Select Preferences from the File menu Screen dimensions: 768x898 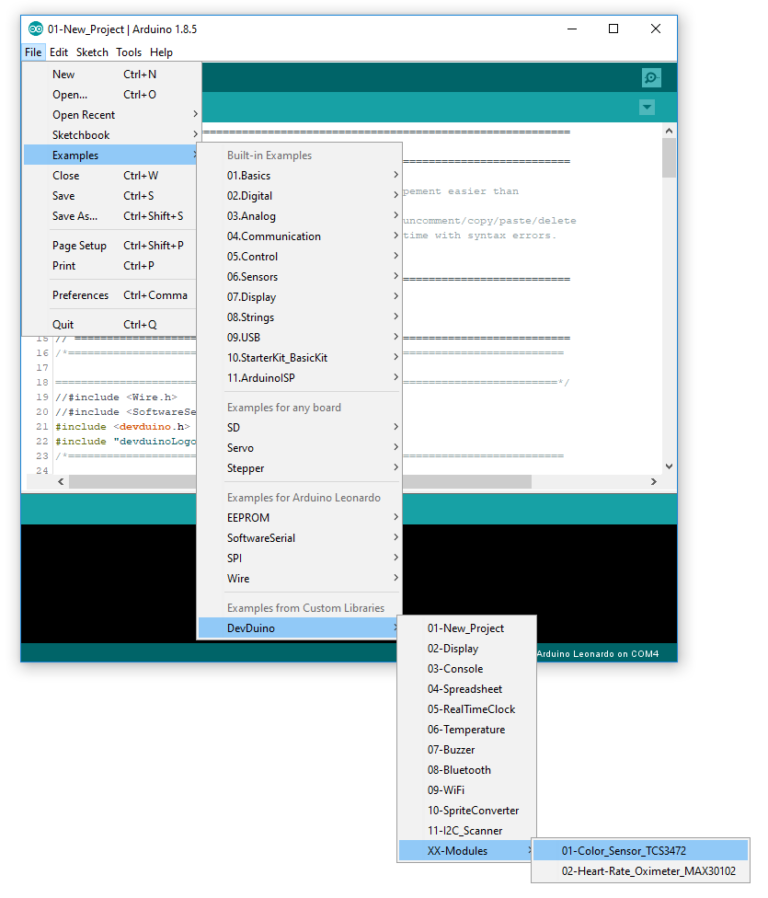coord(80,295)
